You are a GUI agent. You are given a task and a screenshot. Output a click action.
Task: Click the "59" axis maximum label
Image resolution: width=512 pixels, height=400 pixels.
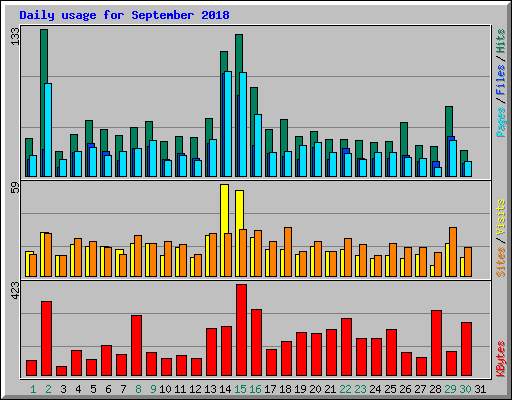tap(15, 188)
